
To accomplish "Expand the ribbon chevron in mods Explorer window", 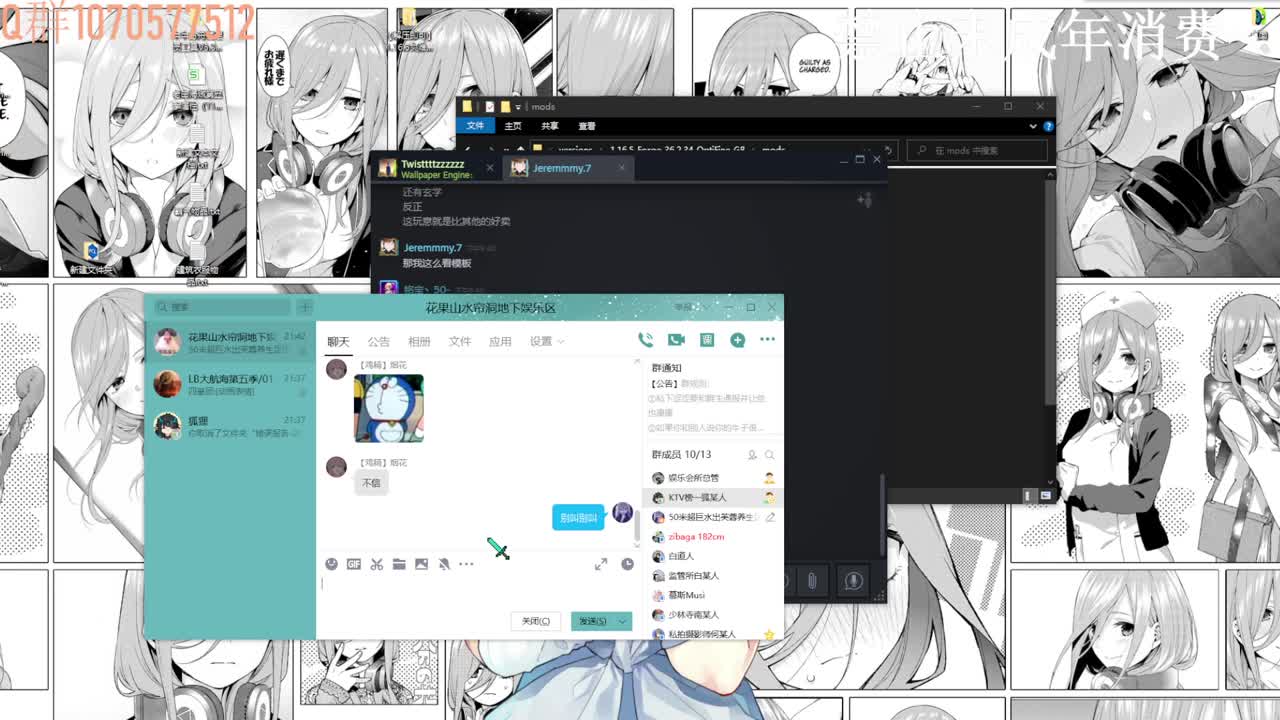I will click(1033, 126).
